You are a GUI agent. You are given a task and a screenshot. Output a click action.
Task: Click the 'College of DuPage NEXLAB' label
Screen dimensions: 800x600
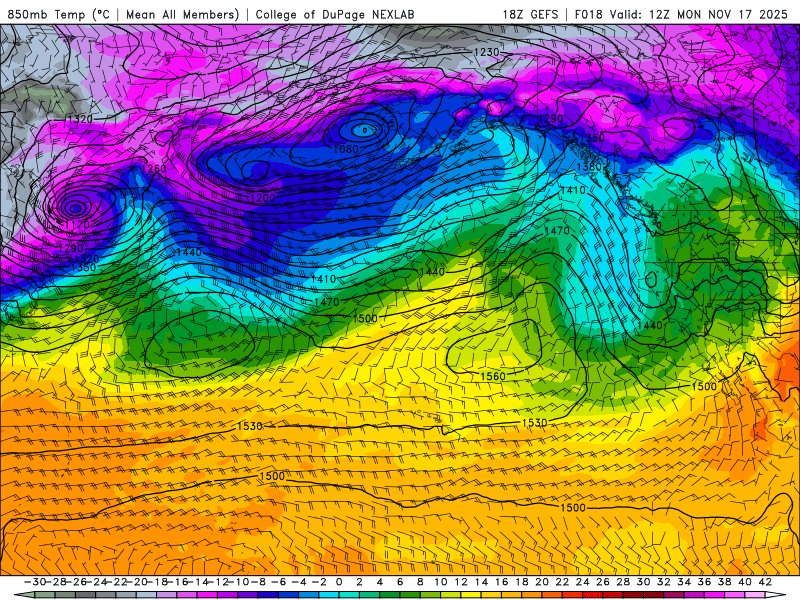(x=335, y=14)
